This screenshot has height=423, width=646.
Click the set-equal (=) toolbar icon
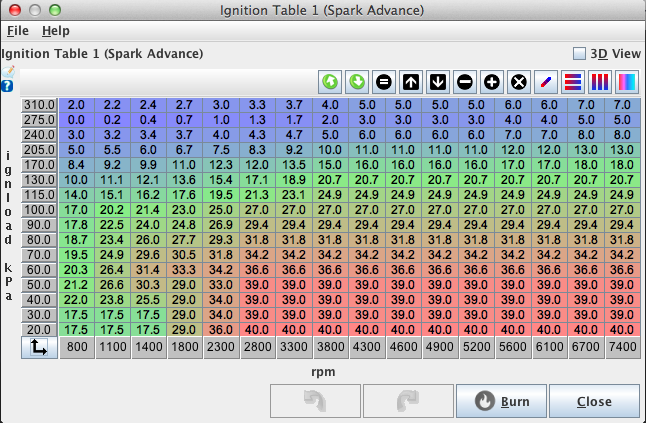click(x=384, y=81)
